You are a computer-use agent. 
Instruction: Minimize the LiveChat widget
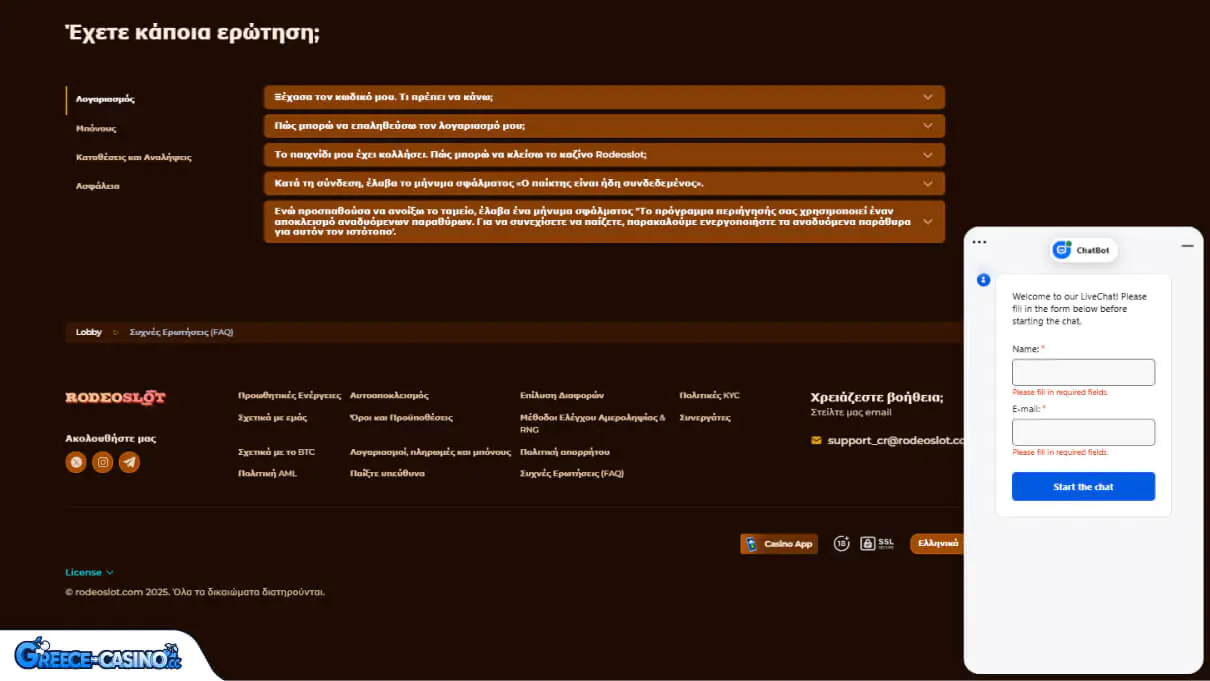point(1187,245)
